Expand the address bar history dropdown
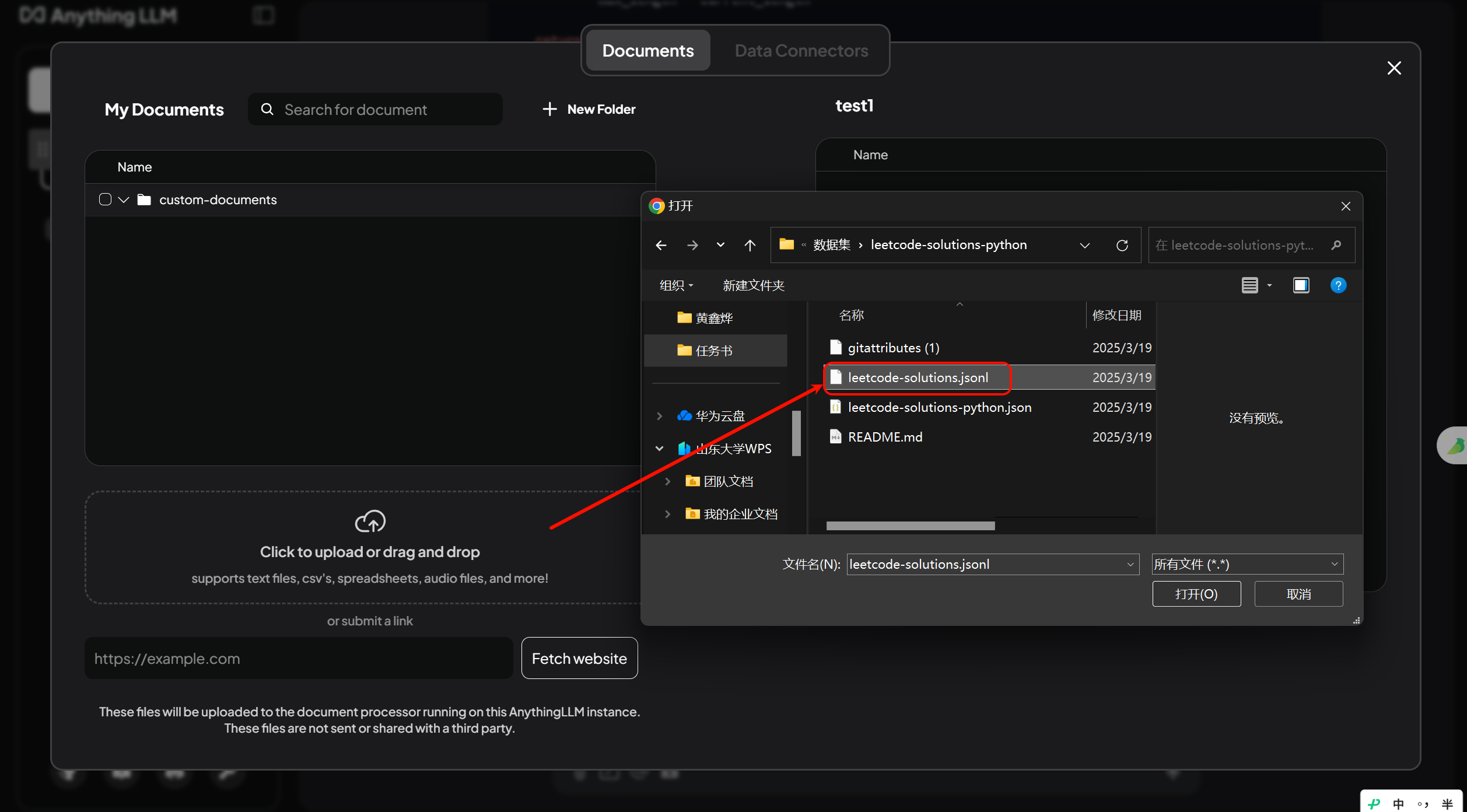1467x812 pixels. pos(1084,245)
